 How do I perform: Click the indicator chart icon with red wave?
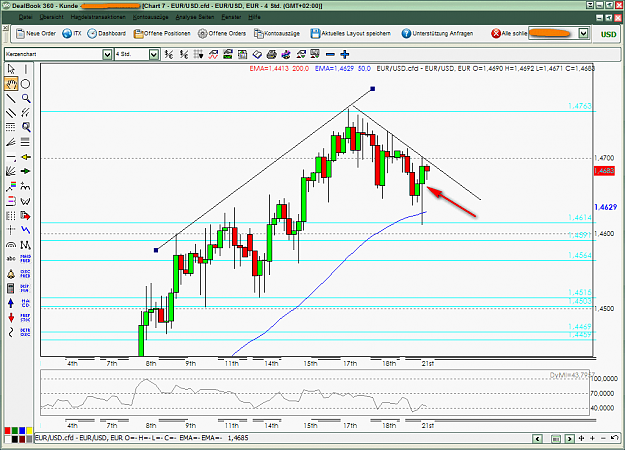pyautogui.click(x=213, y=54)
